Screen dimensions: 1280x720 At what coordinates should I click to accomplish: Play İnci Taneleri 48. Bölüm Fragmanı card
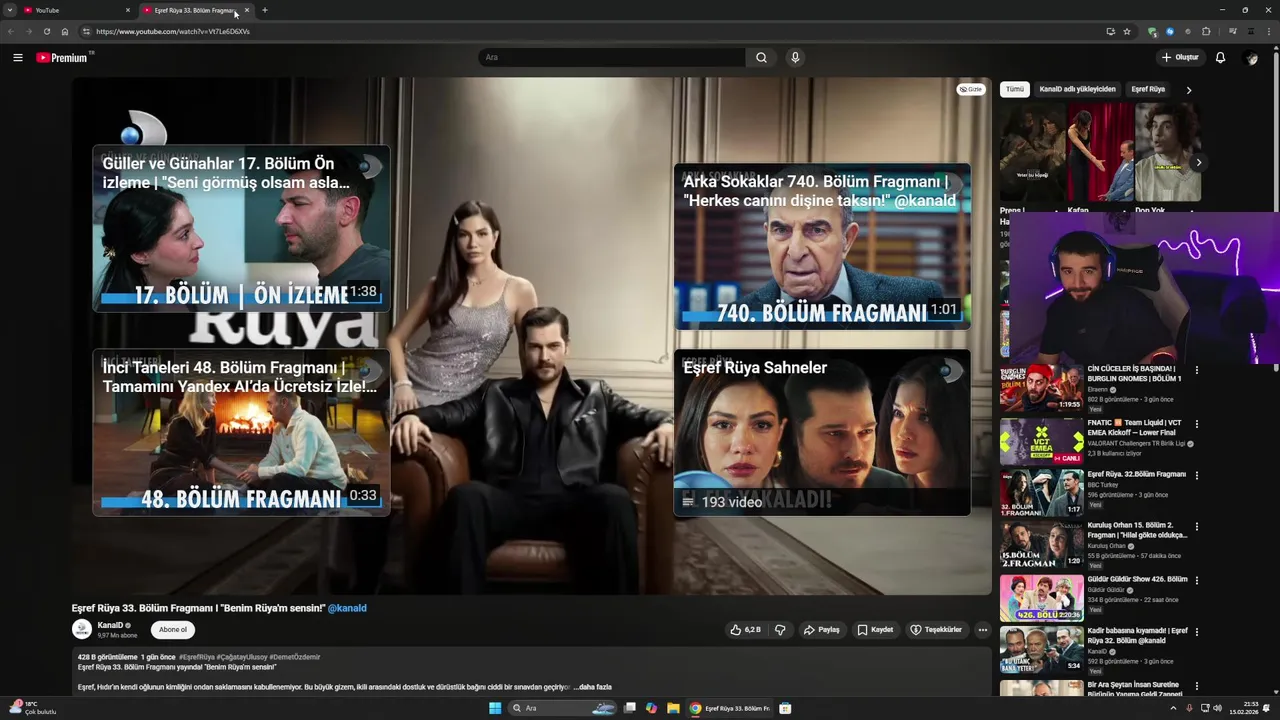pos(241,432)
